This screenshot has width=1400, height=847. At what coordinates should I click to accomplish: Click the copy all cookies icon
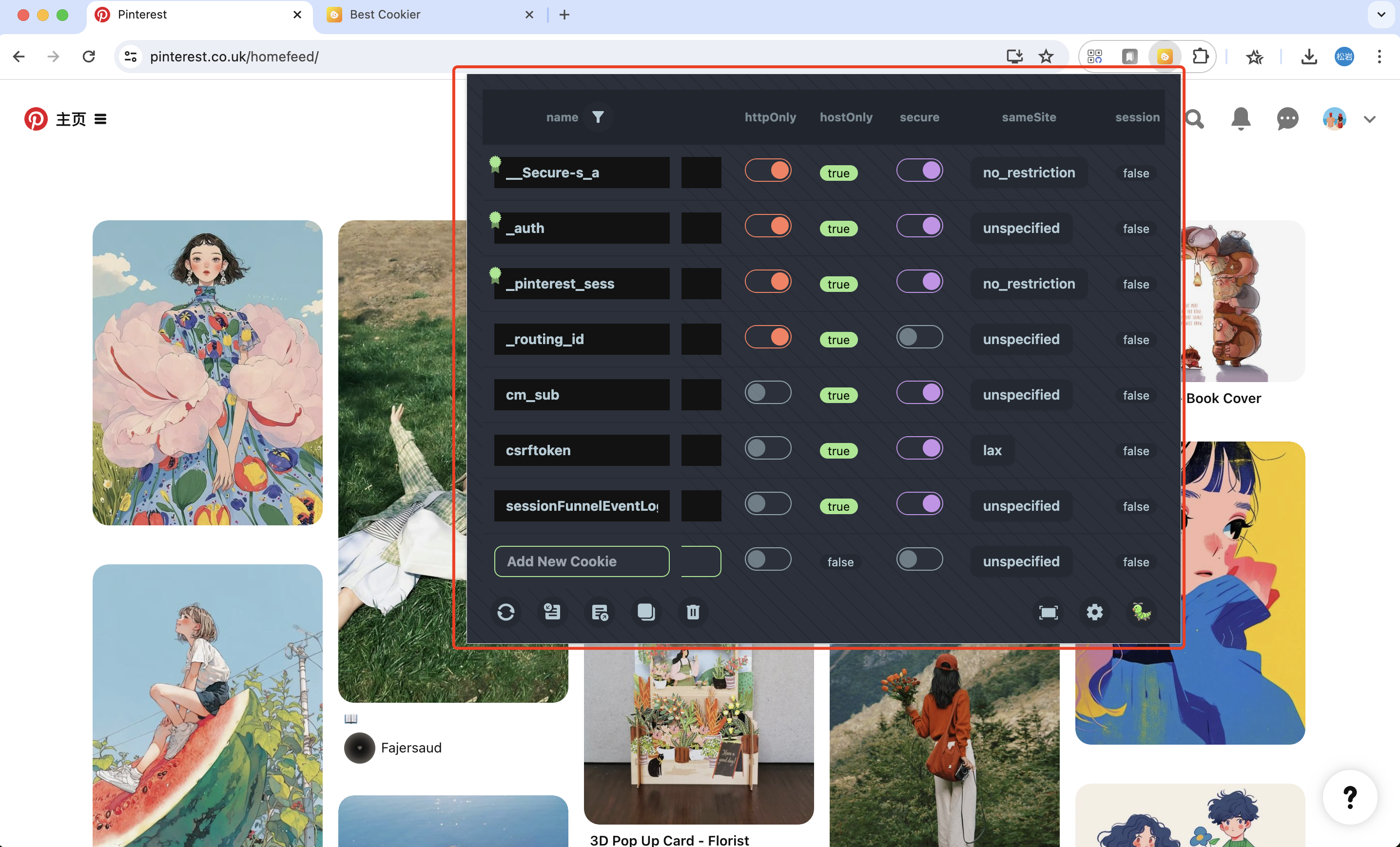[646, 612]
